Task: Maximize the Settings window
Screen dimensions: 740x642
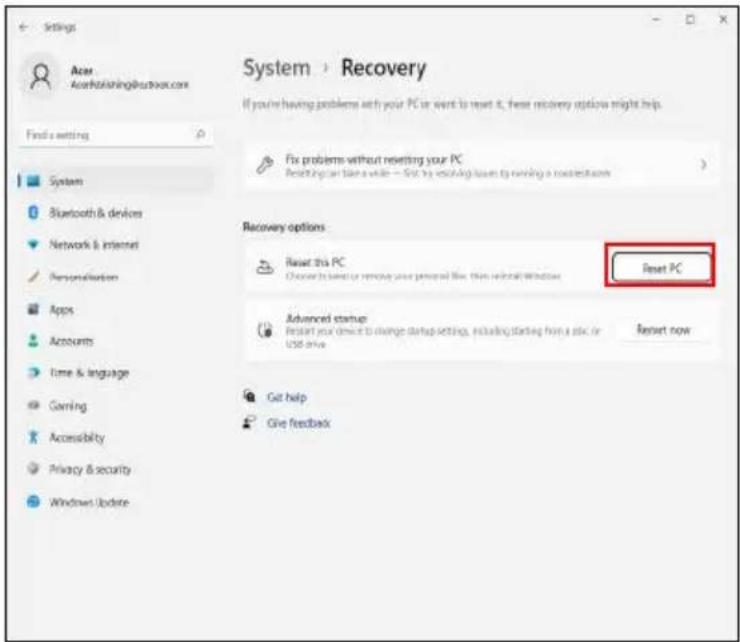Action: [x=690, y=19]
